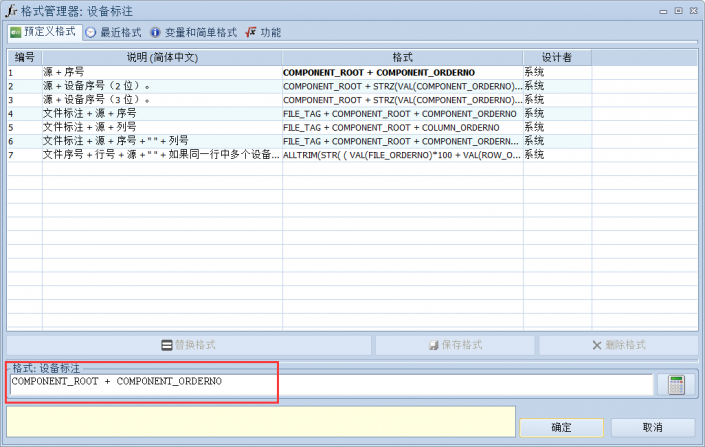The width and height of the screenshot is (705, 447).
Task: Click the 保存格式 button
Action: [455, 345]
